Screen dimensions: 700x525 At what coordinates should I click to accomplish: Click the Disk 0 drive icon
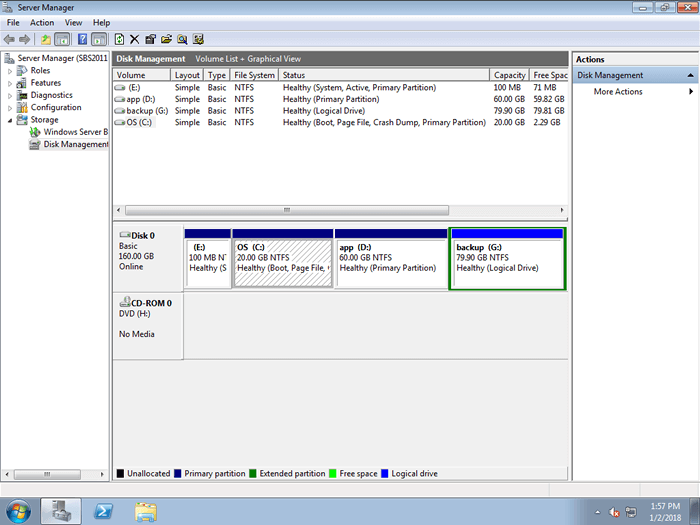click(125, 235)
